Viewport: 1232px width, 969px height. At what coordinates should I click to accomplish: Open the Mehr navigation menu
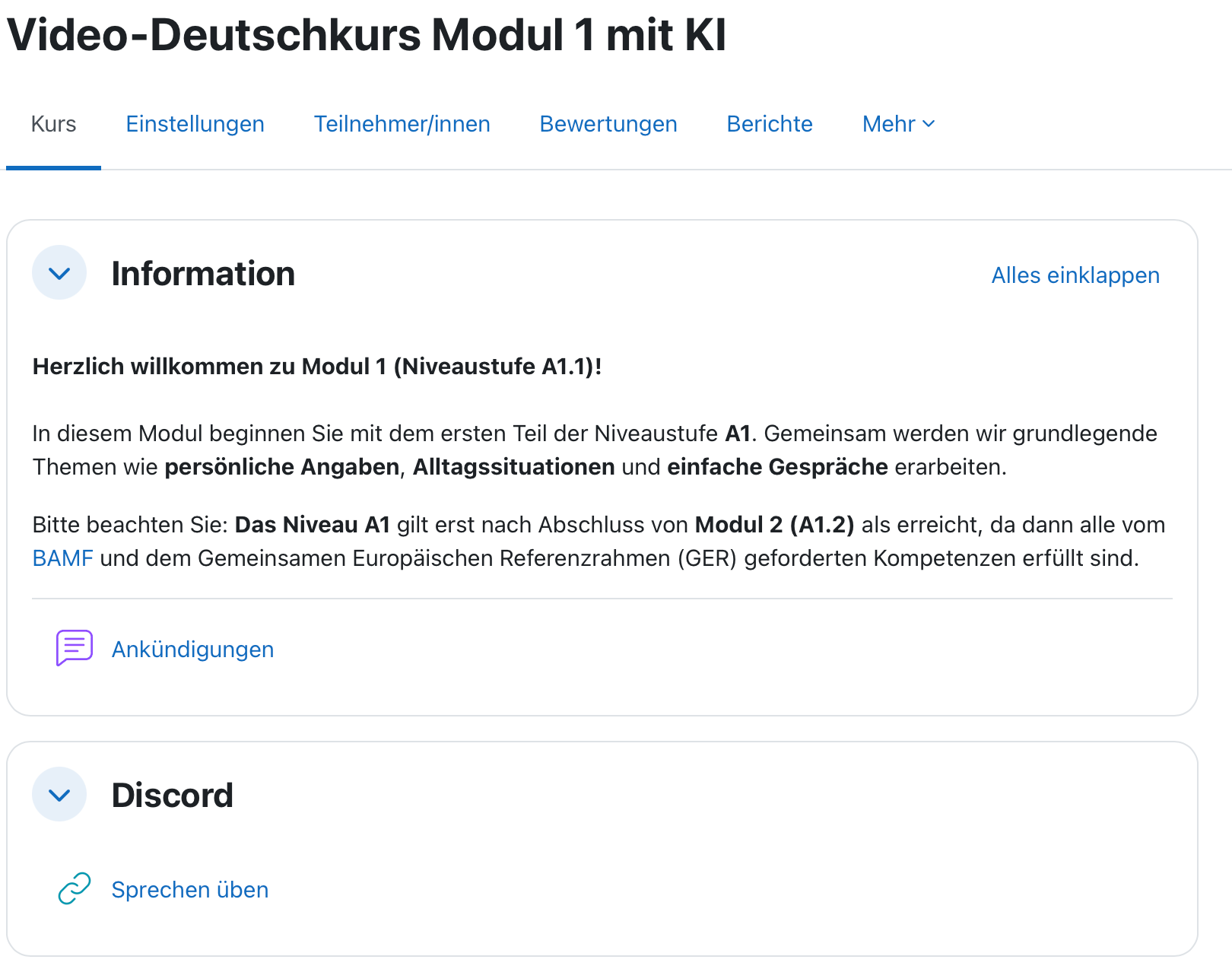click(897, 124)
